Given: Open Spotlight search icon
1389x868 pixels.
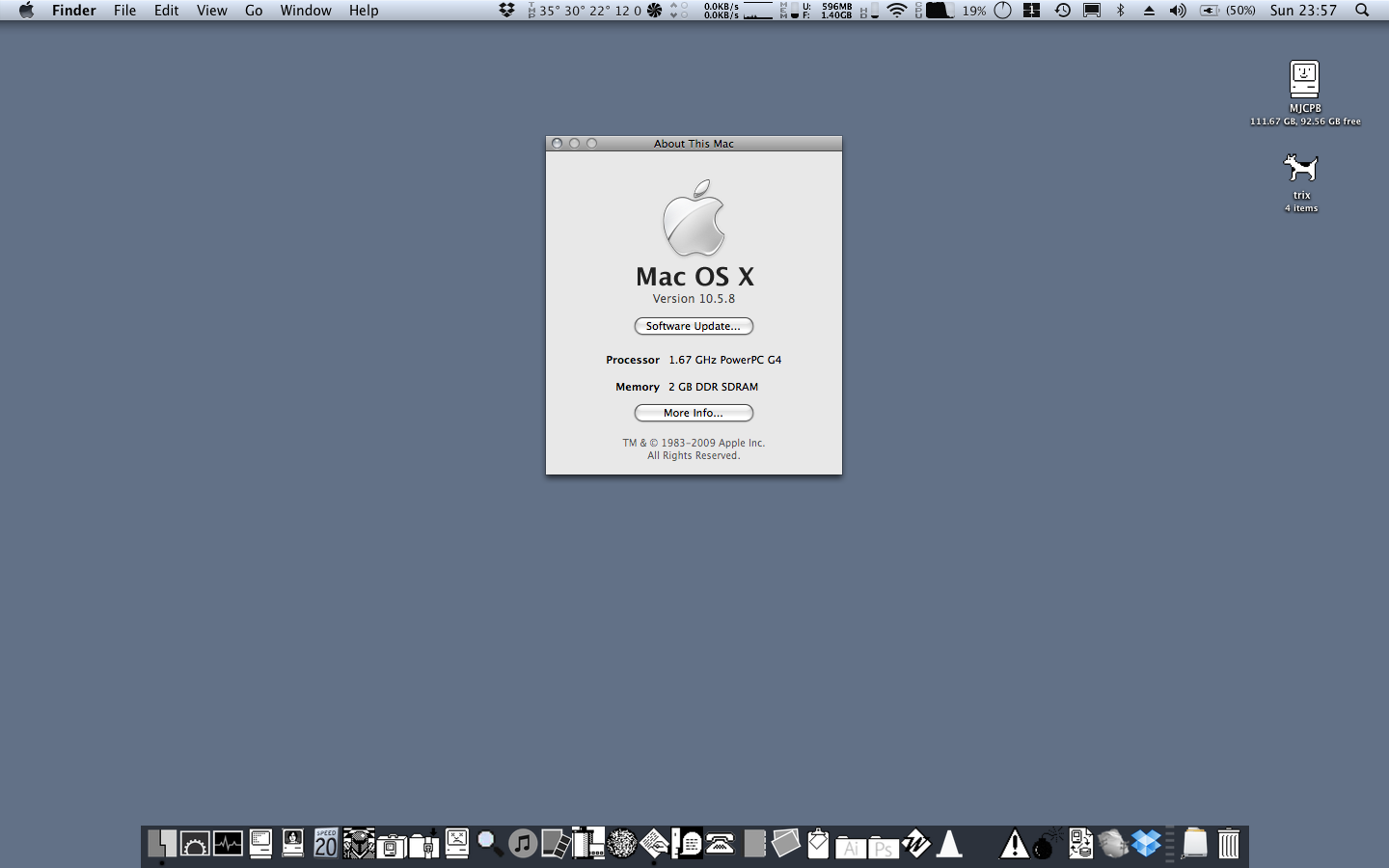Looking at the screenshot, I should pos(1362,11).
